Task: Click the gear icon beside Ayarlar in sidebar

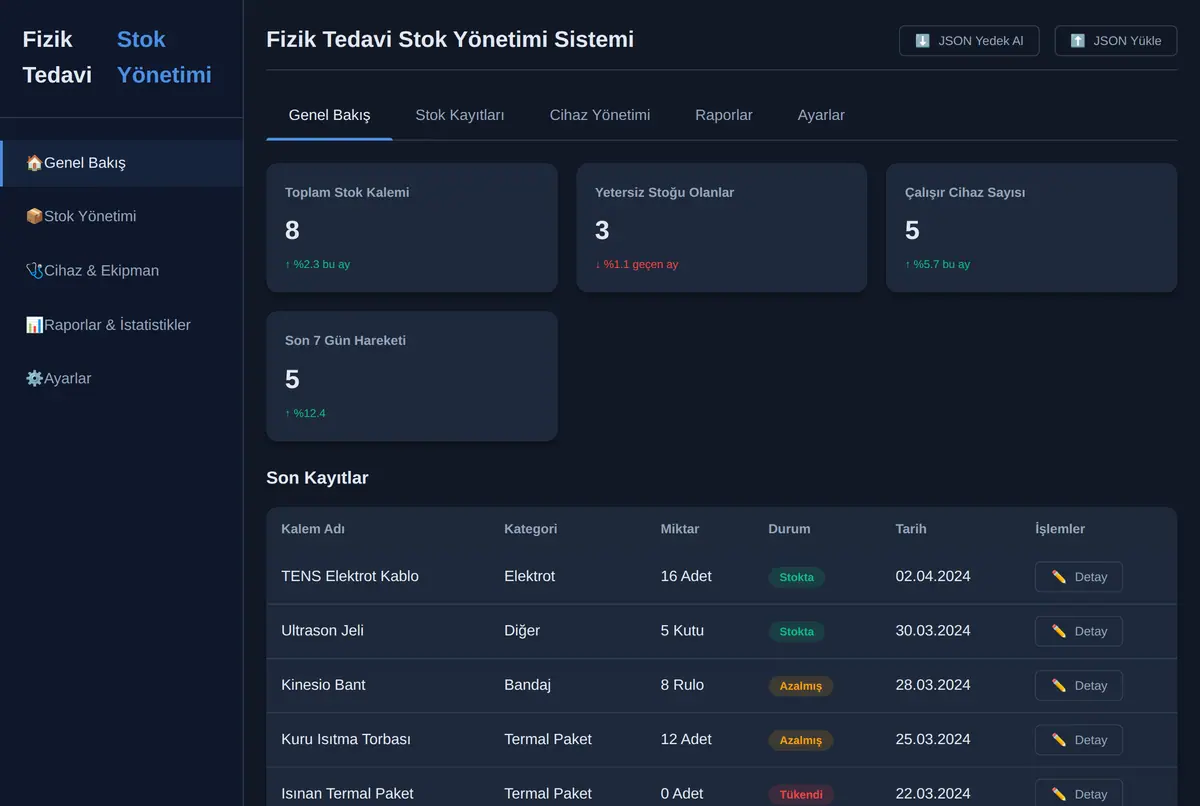Action: click(34, 379)
